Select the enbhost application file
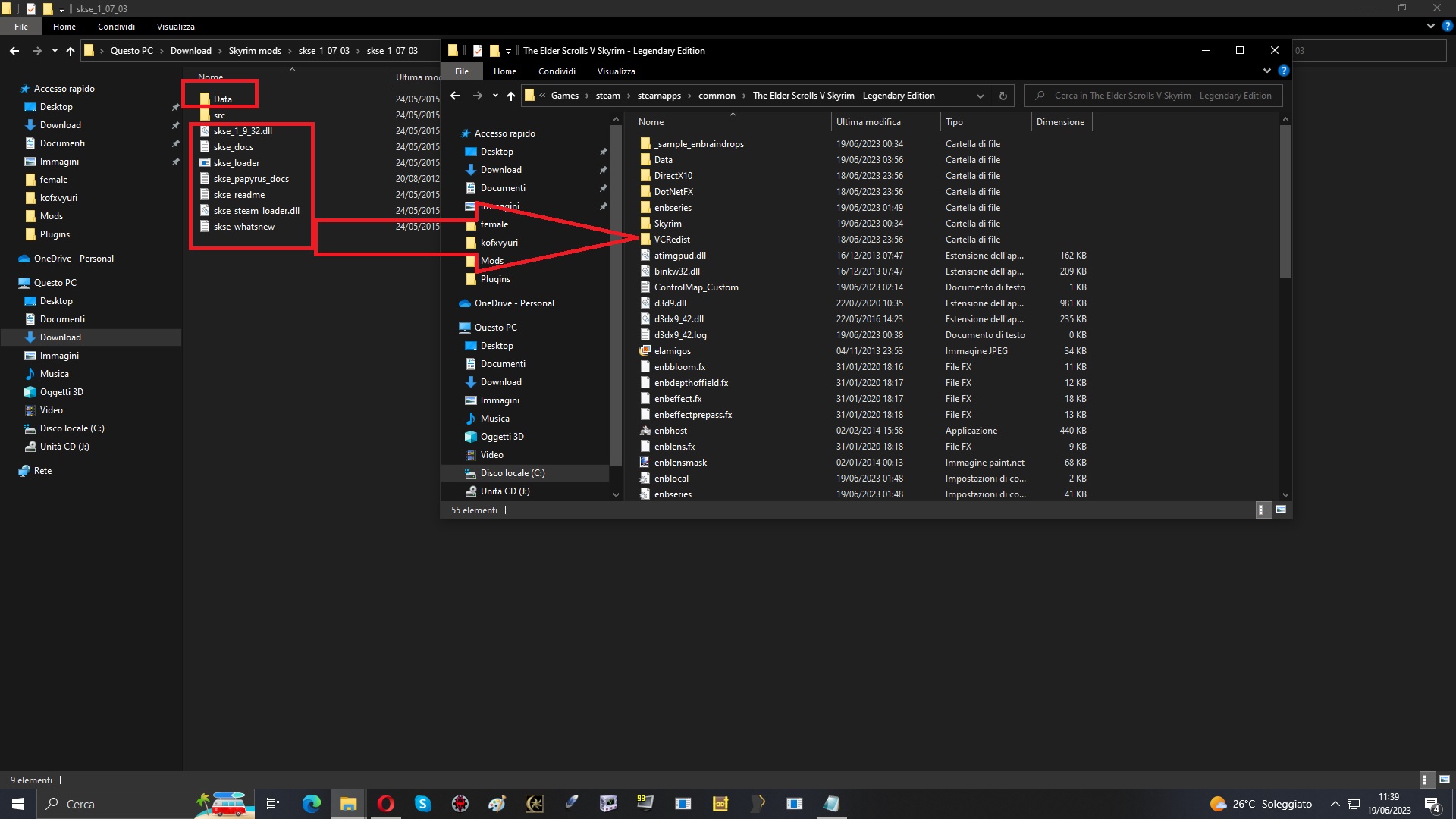 tap(670, 431)
